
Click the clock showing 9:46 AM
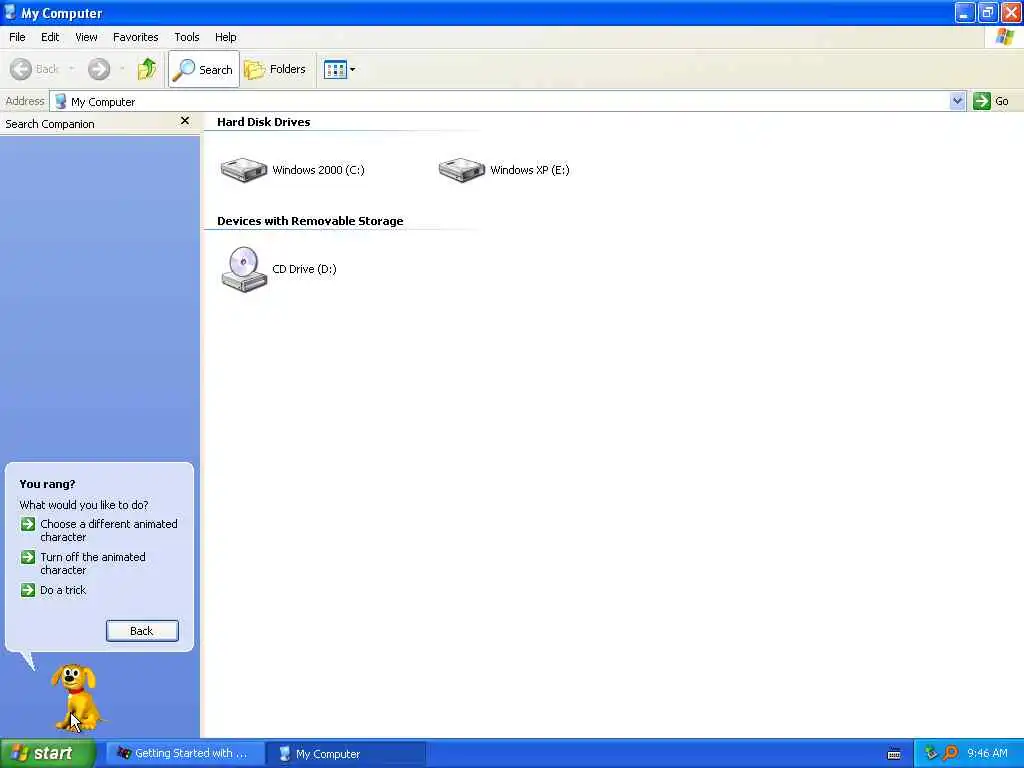click(987, 754)
